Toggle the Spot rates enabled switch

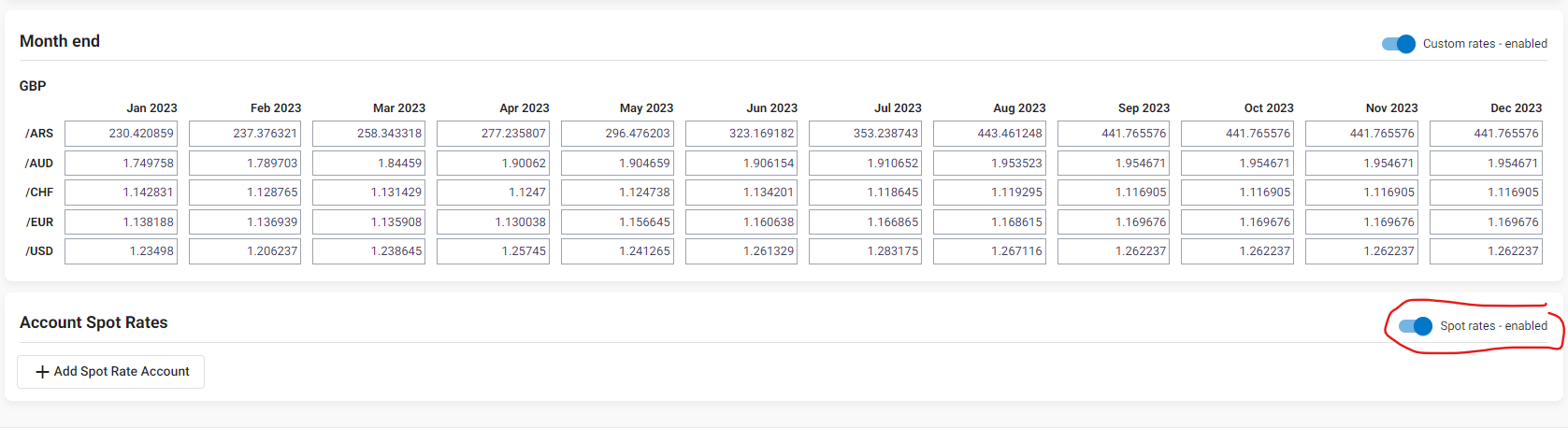click(1416, 326)
